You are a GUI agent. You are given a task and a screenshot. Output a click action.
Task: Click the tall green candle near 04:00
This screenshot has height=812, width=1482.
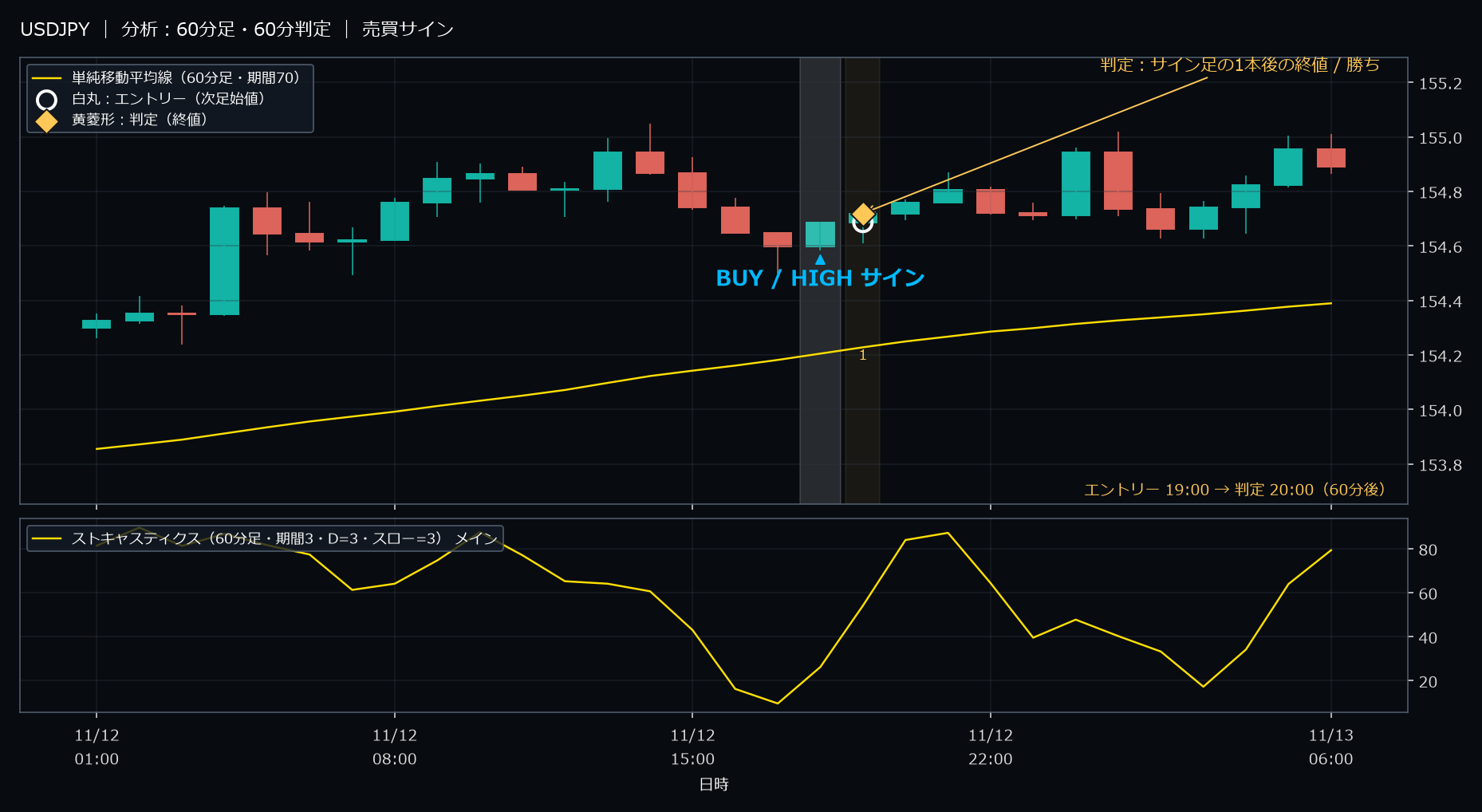224,261
